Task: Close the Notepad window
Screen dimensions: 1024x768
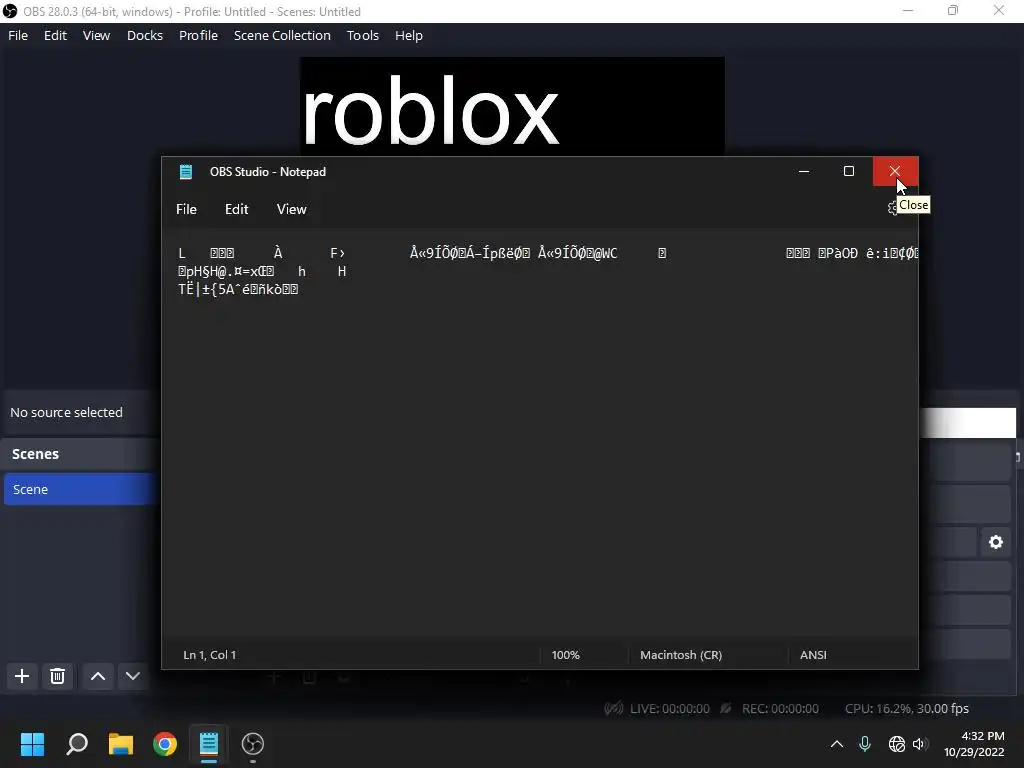Action: (895, 171)
